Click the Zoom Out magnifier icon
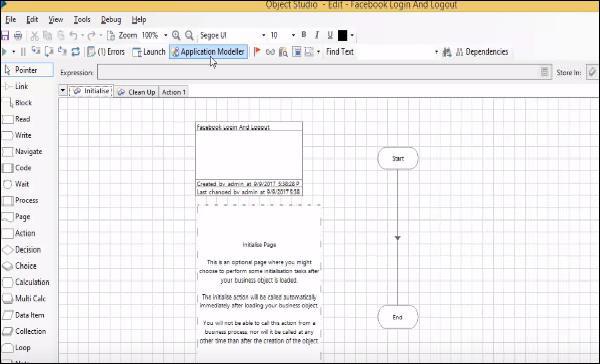The width and height of the screenshot is (600, 364). [x=189, y=36]
